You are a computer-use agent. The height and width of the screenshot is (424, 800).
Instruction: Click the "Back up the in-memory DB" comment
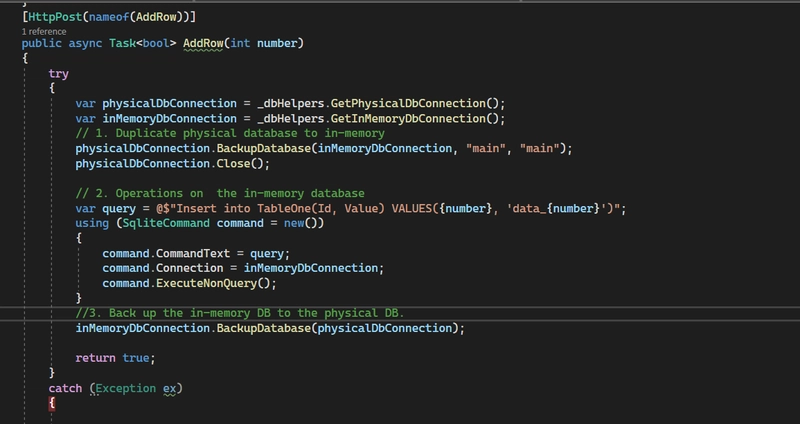240,313
